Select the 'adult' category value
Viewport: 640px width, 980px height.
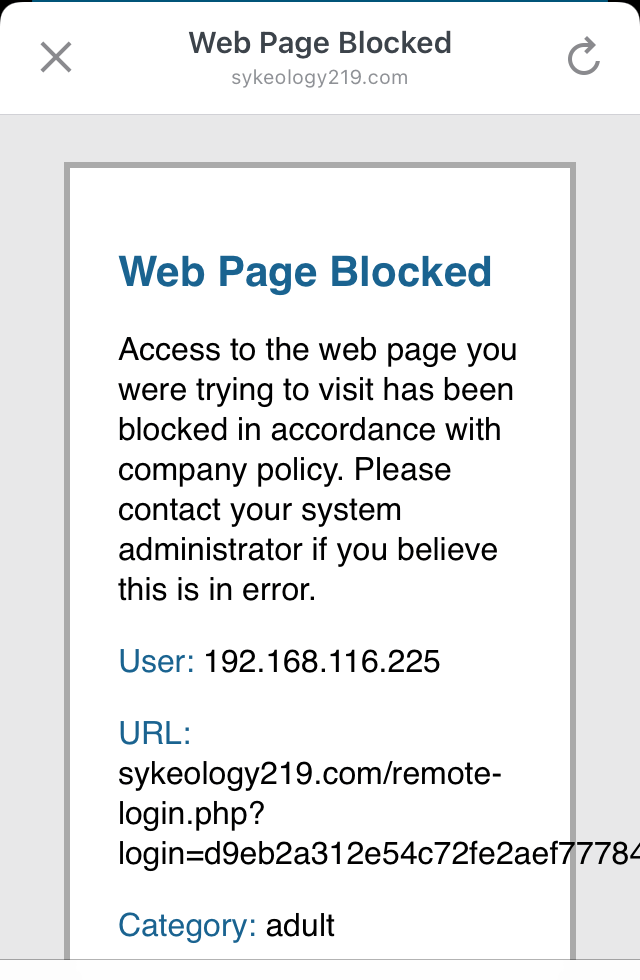coord(300,926)
